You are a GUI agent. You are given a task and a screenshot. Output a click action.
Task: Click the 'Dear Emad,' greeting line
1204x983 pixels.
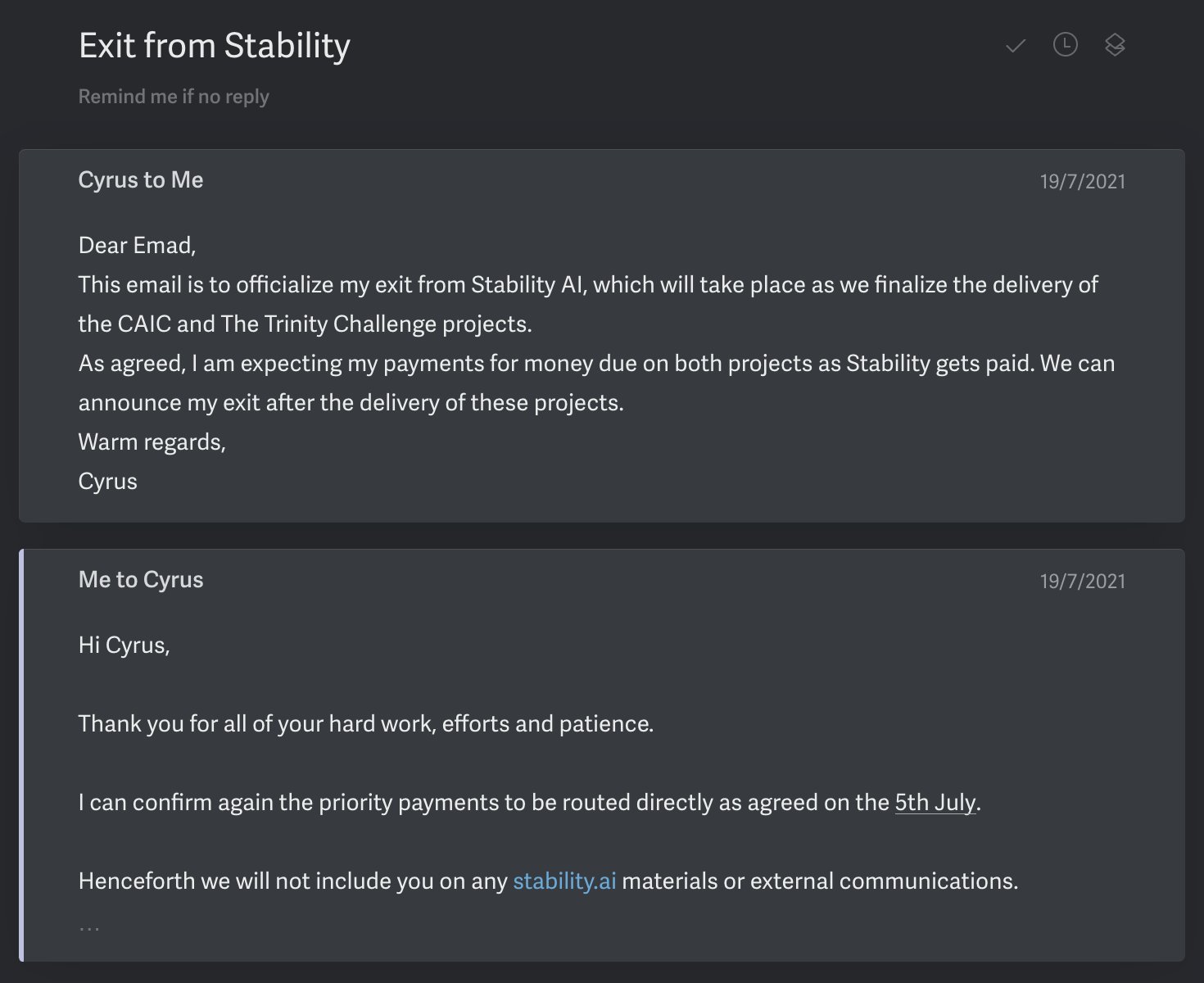(x=137, y=245)
